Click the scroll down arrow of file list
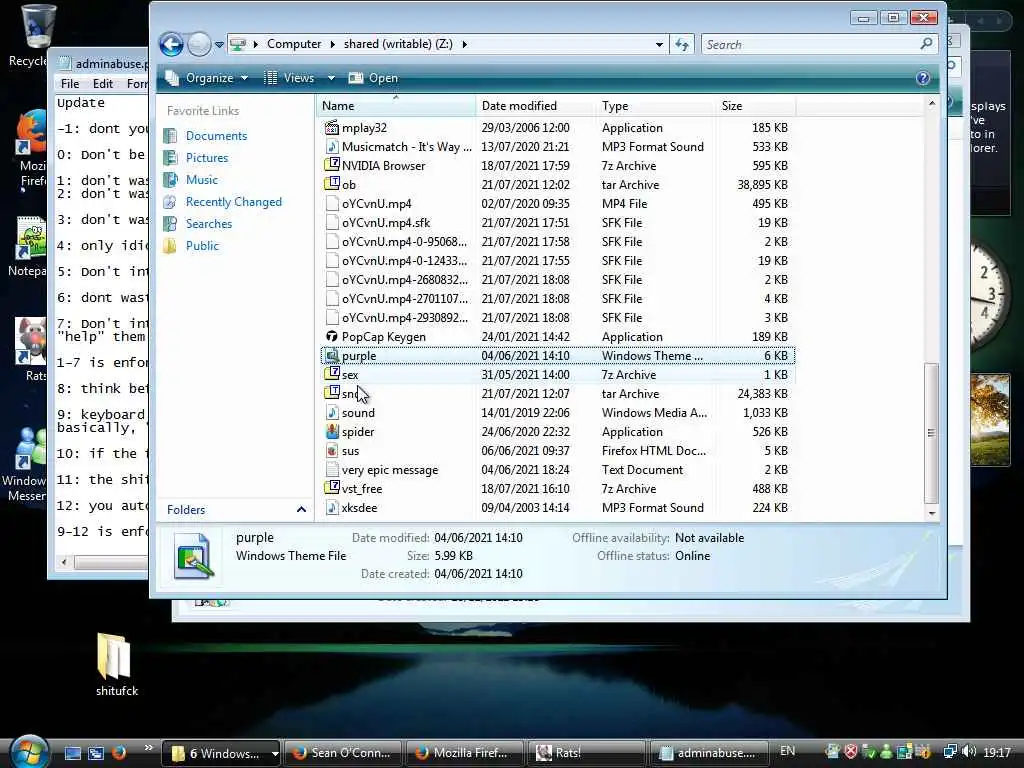The height and width of the screenshot is (768, 1024). pyautogui.click(x=932, y=513)
